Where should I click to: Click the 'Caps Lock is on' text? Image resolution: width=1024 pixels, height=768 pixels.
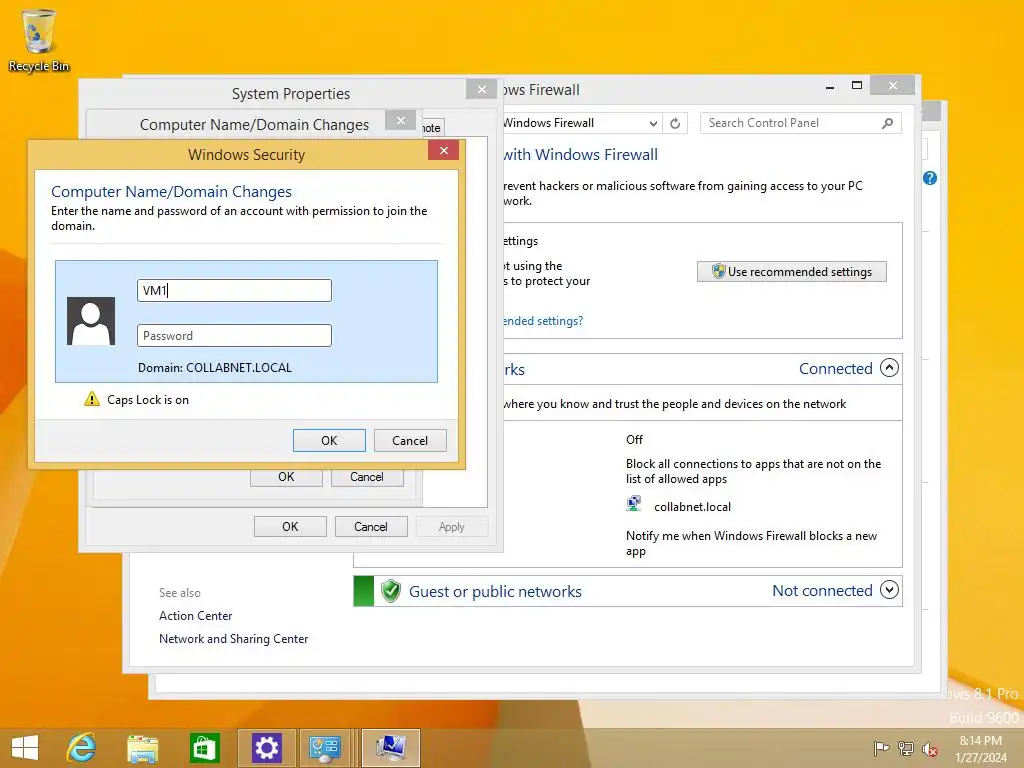click(148, 400)
